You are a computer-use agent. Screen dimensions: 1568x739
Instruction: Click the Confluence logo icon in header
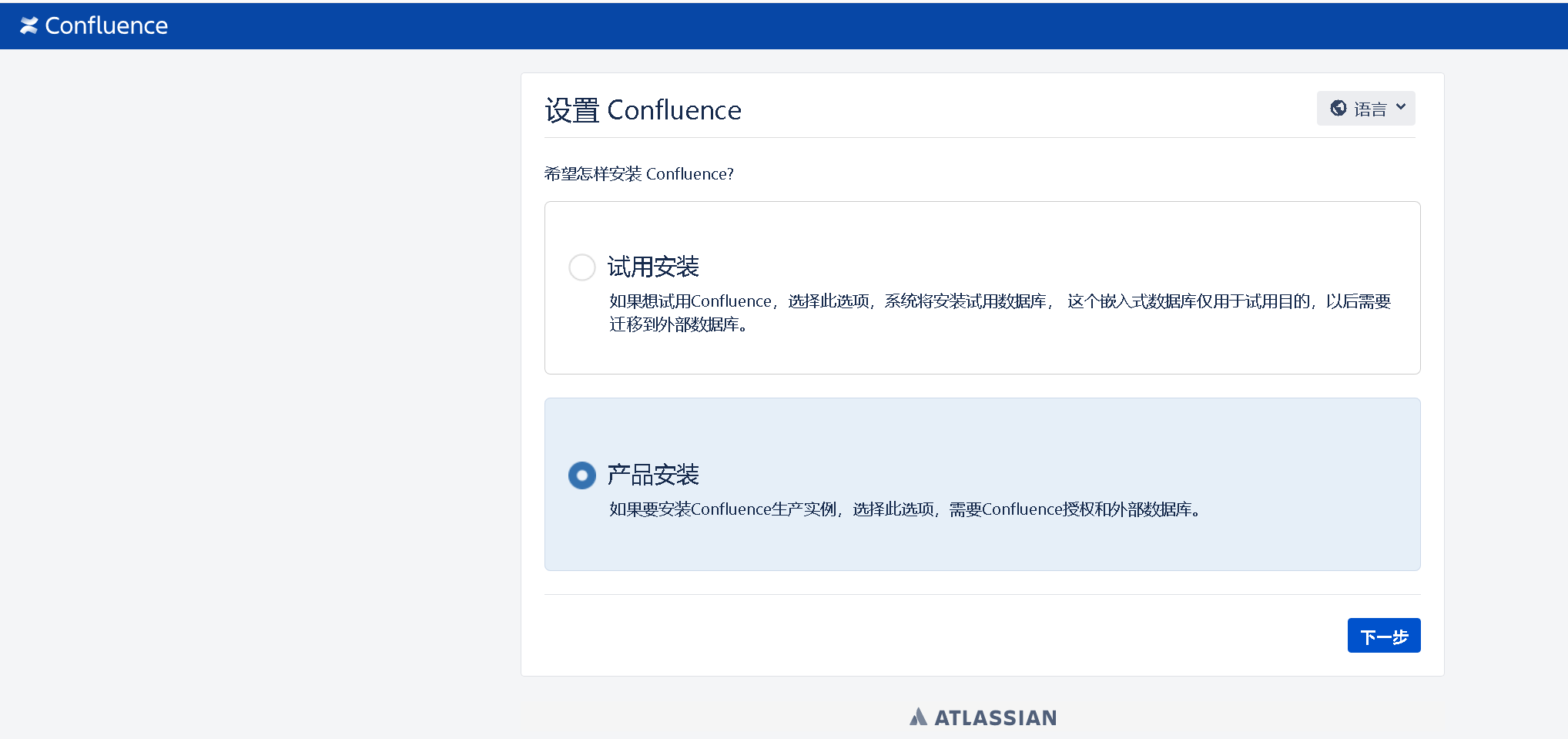(x=28, y=25)
